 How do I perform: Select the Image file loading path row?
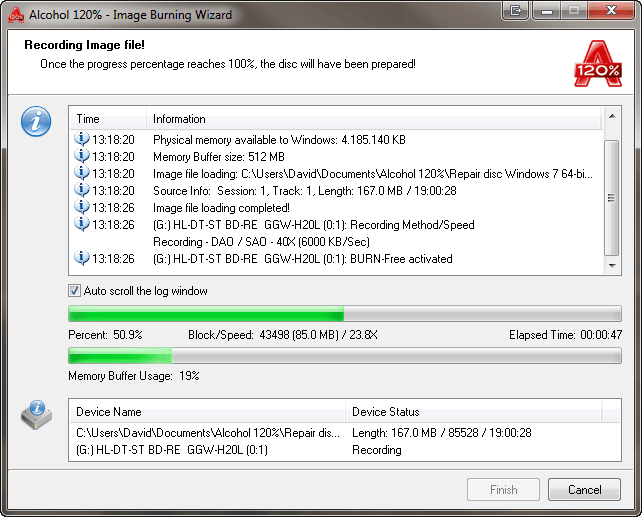pyautogui.click(x=337, y=174)
